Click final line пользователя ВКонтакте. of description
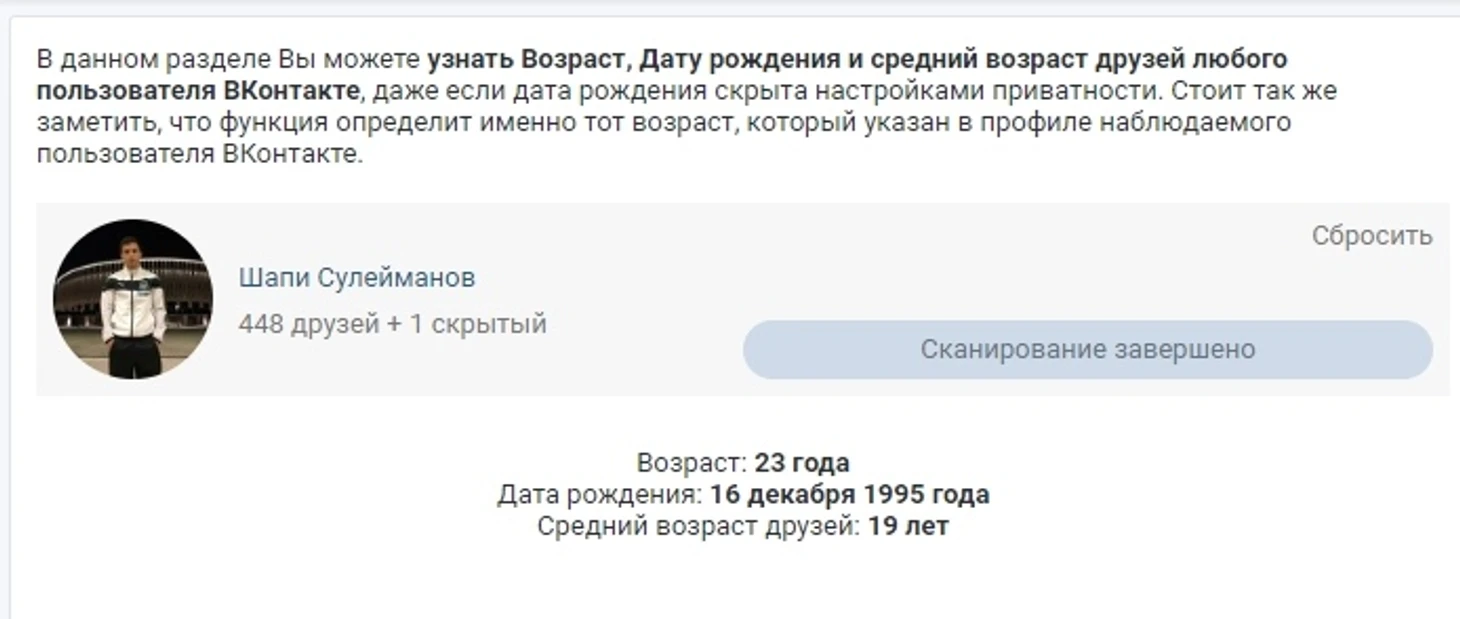 200,155
